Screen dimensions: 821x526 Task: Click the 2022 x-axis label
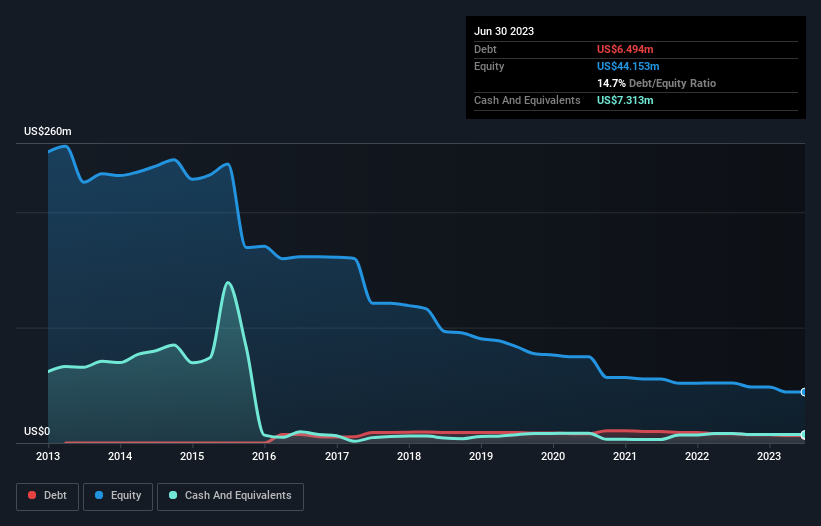(697, 456)
